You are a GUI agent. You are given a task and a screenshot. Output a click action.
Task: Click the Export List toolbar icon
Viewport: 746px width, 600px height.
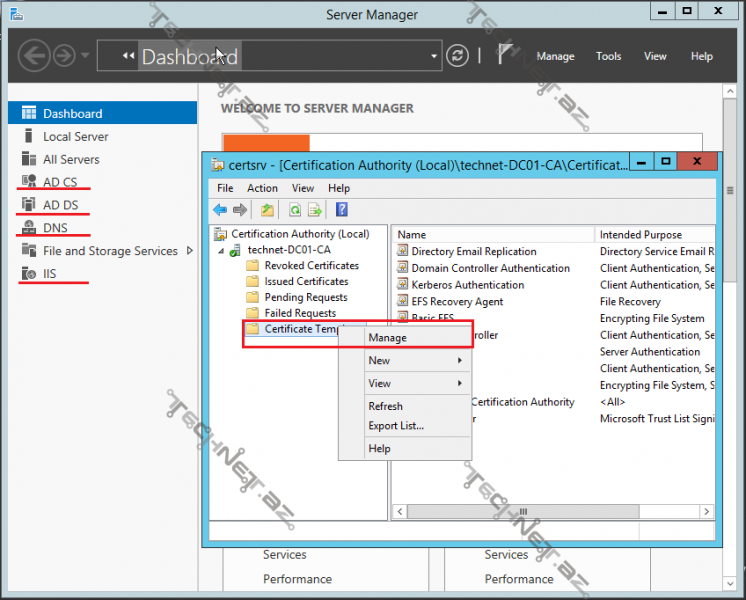(x=314, y=210)
